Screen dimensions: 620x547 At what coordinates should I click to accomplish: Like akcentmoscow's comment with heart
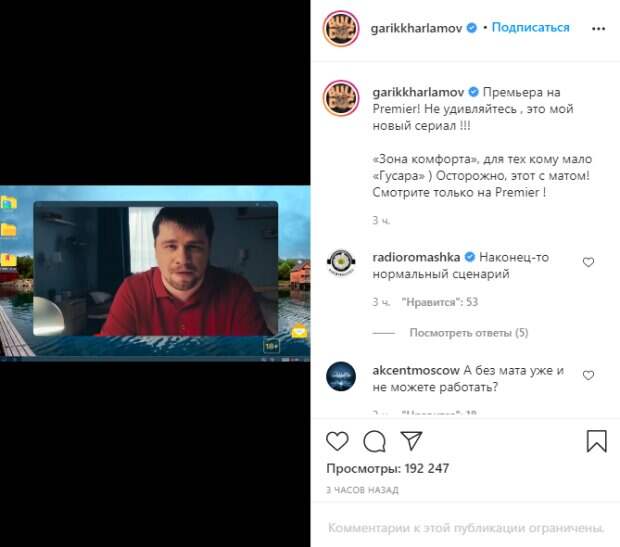[x=588, y=375]
